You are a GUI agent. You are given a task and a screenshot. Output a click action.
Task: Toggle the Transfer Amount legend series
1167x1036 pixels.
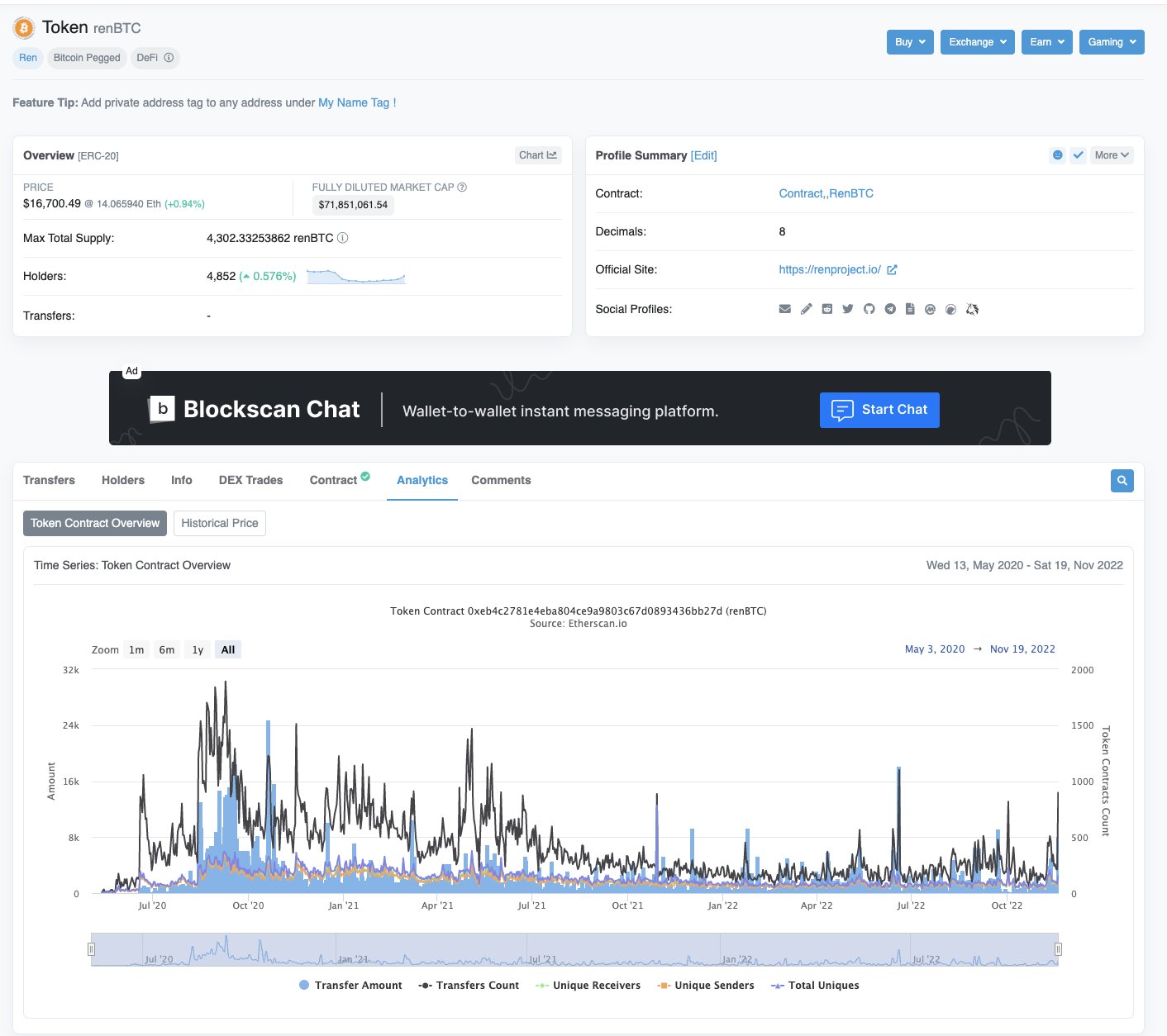tap(350, 985)
